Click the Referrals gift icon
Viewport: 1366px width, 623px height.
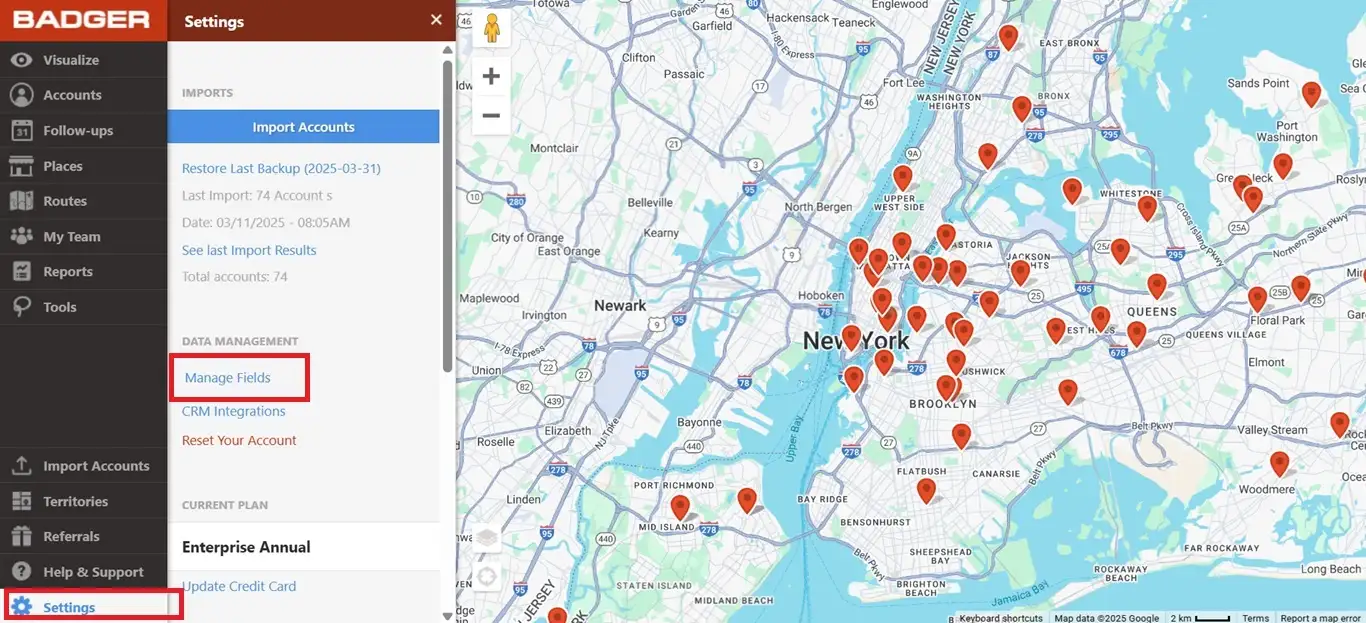pos(22,537)
